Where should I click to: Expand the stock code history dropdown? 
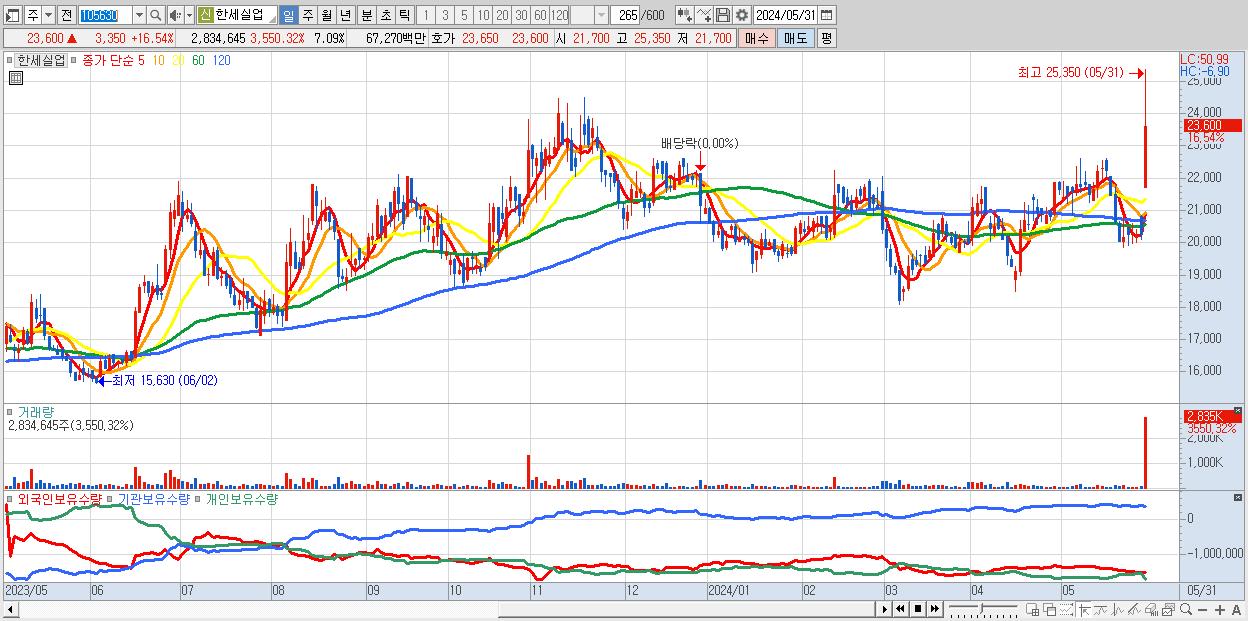140,15
